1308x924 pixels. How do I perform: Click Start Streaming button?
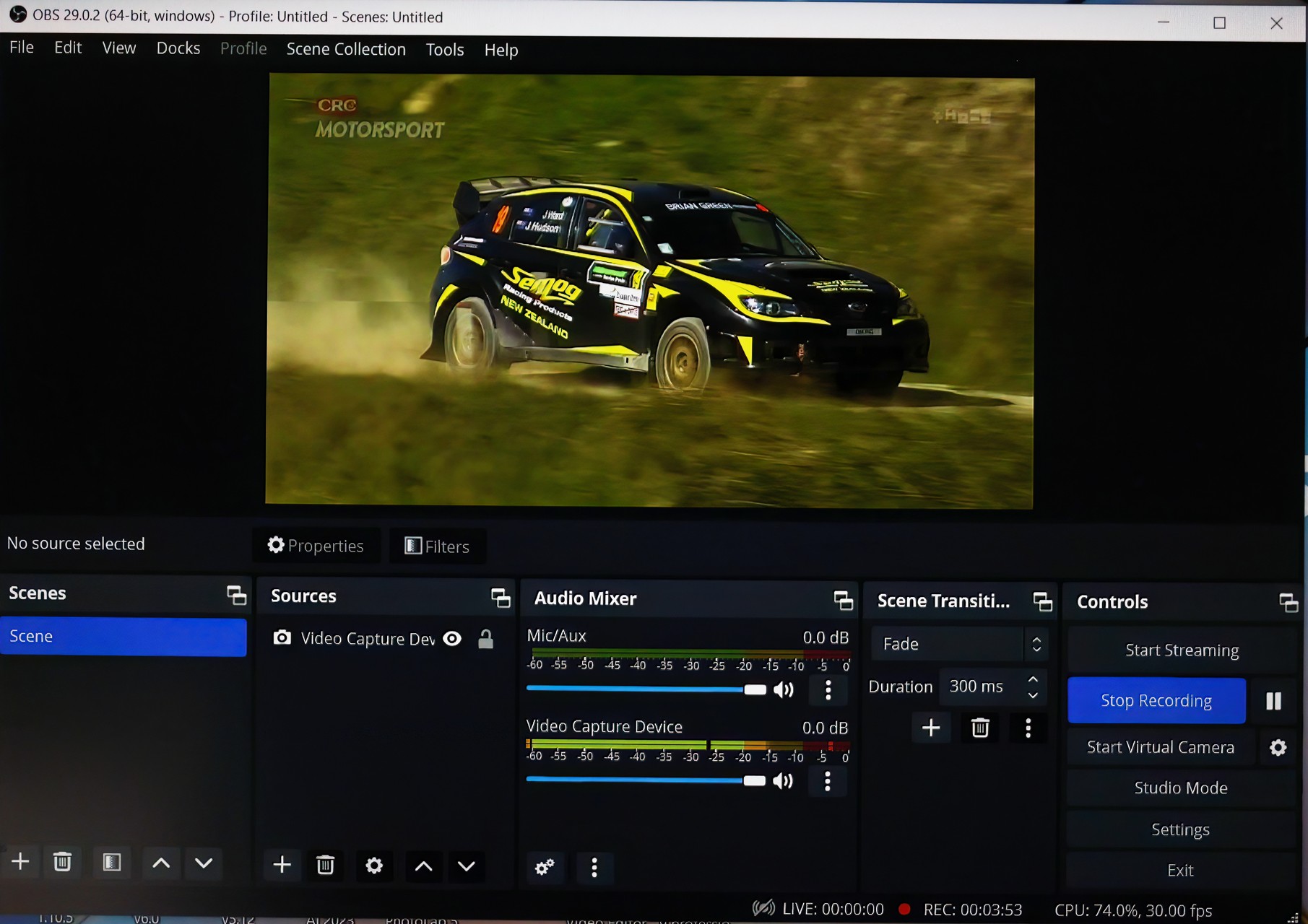[1182, 650]
